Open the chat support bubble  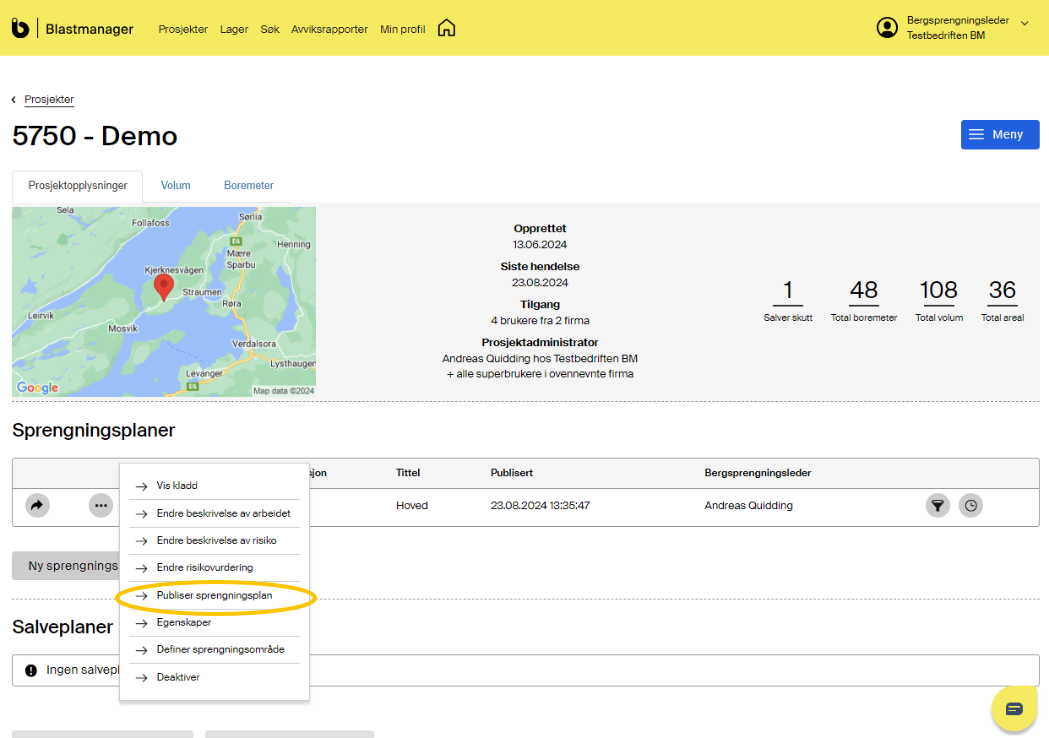click(1014, 709)
